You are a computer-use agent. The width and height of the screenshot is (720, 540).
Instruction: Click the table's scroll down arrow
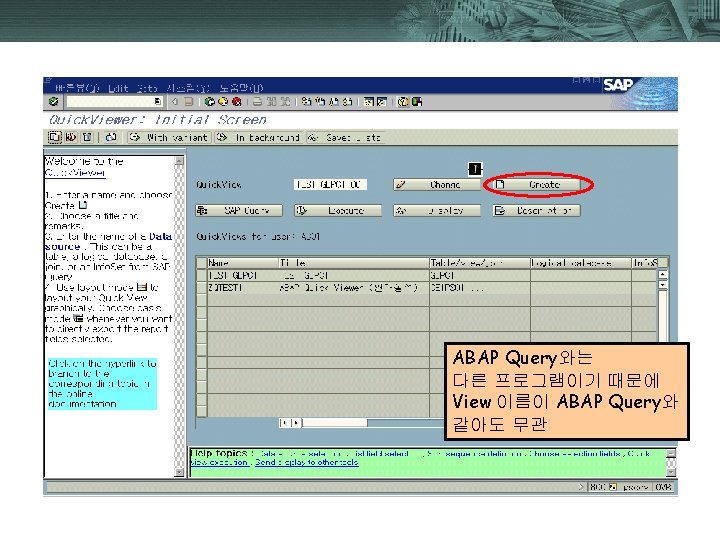663,285
